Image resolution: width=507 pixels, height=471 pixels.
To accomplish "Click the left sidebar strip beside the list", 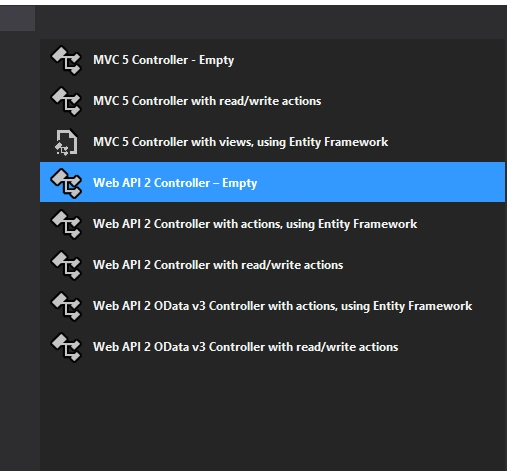I will coord(20,251).
